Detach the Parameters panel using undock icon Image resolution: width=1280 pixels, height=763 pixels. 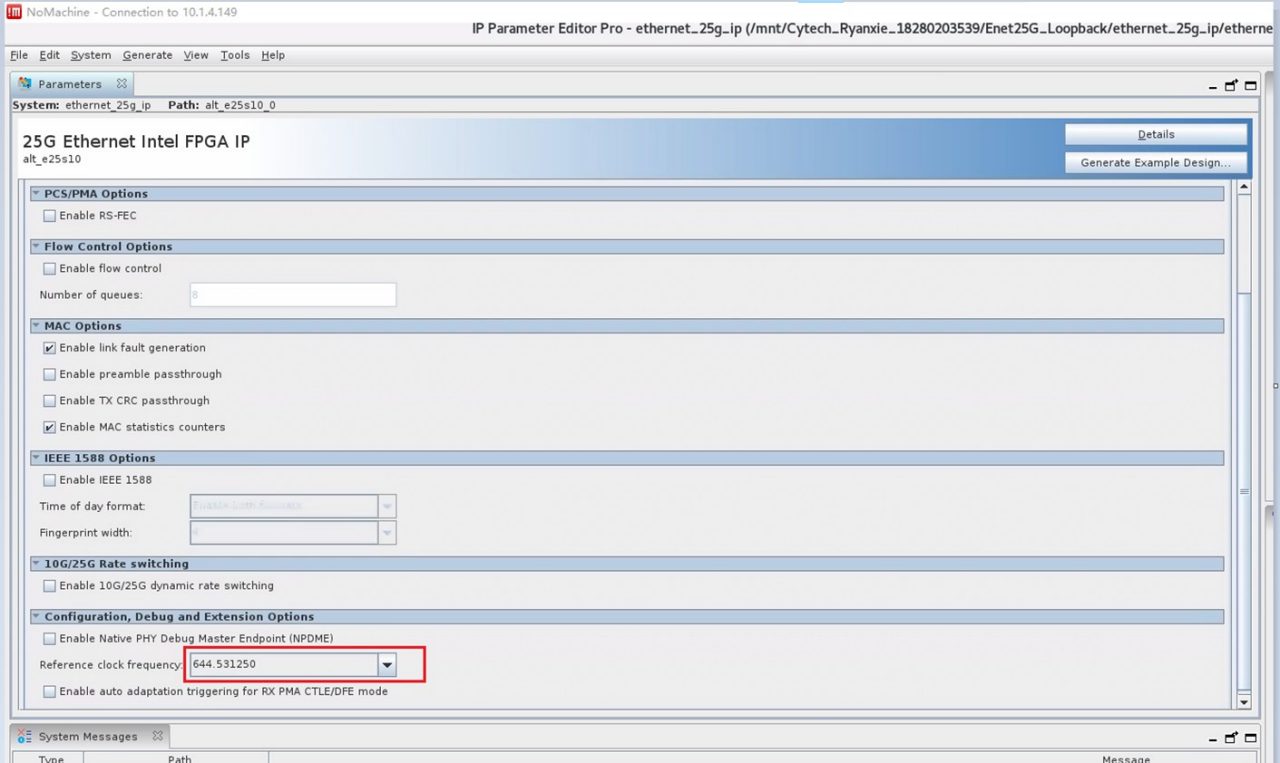(1232, 86)
